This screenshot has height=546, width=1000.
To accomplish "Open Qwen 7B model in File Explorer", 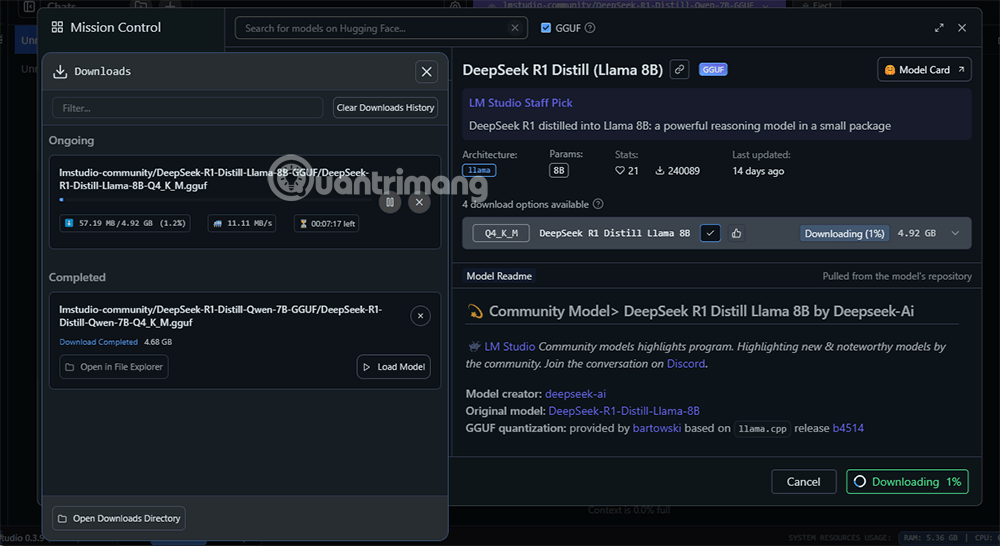I will [x=114, y=367].
